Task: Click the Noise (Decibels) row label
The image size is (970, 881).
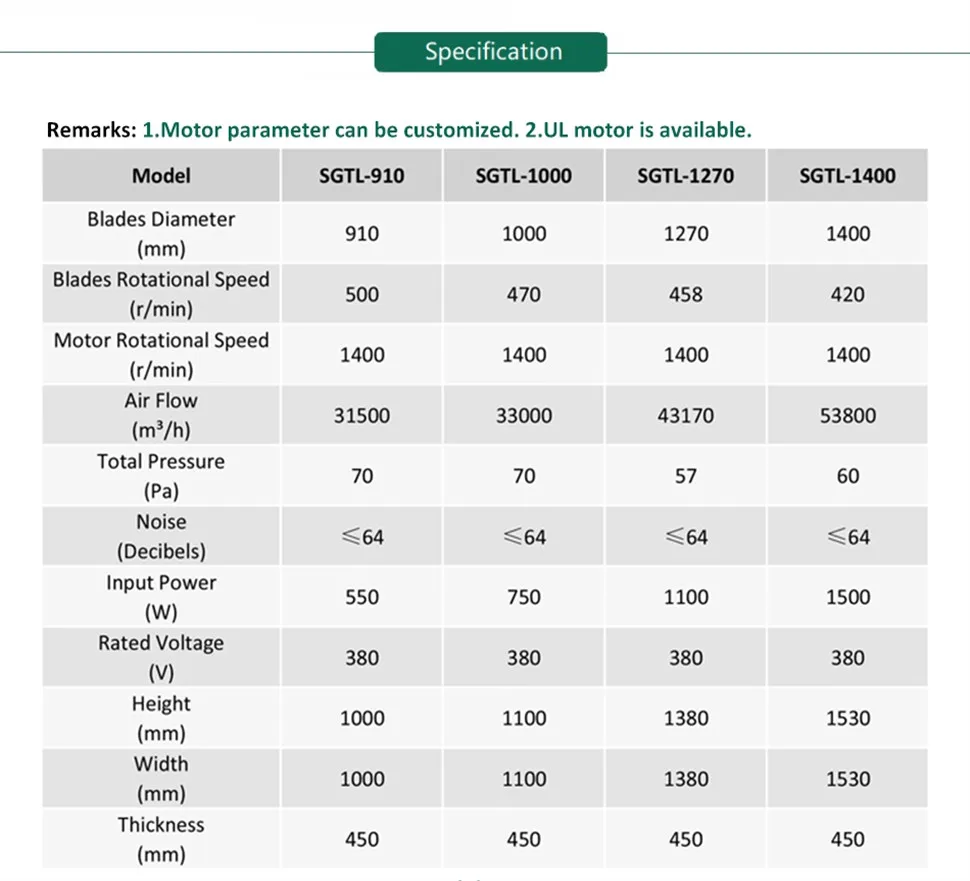Action: pyautogui.click(x=161, y=536)
